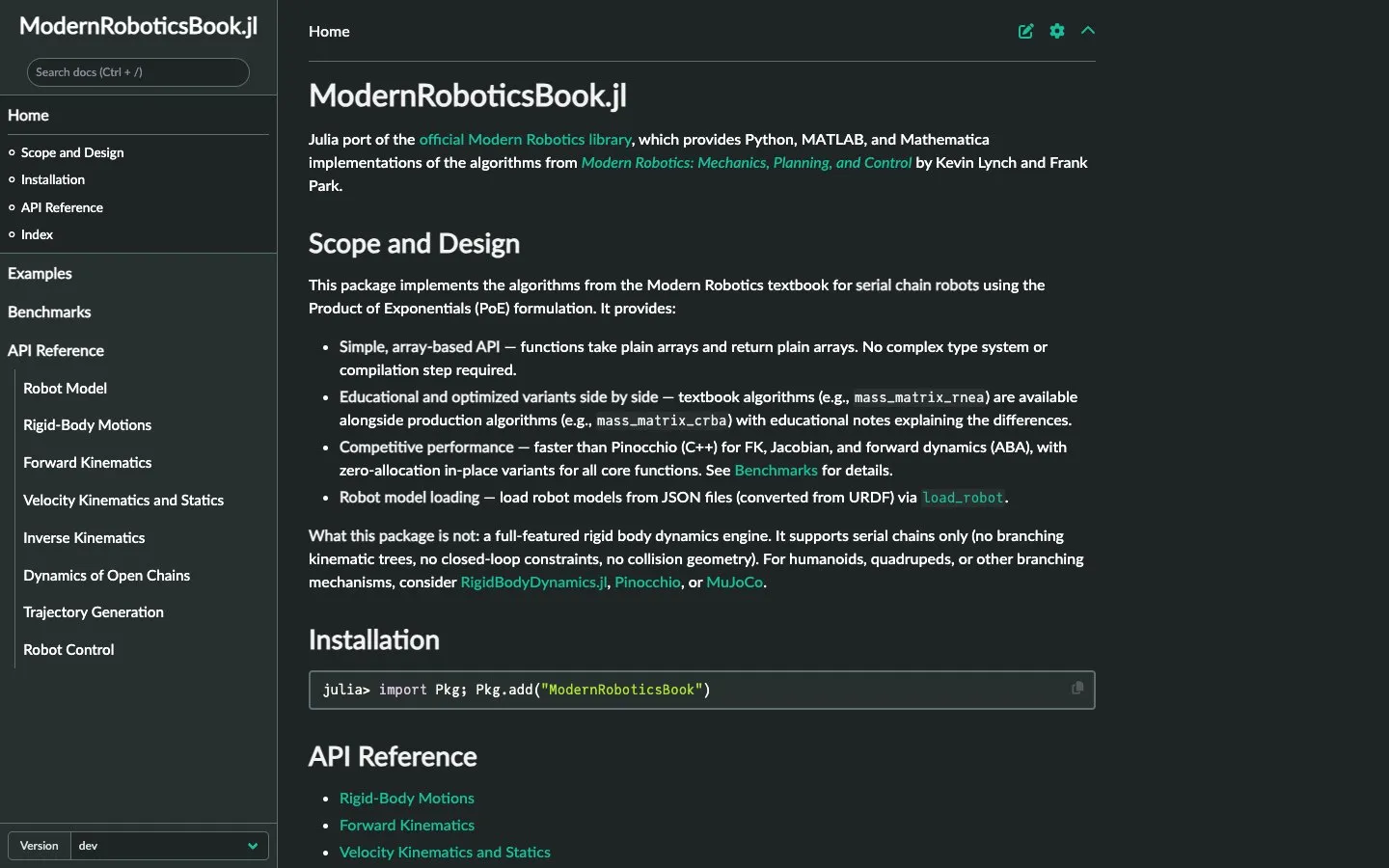The height and width of the screenshot is (868, 1389).
Task: Open the settings gear icon
Action: click(x=1057, y=31)
